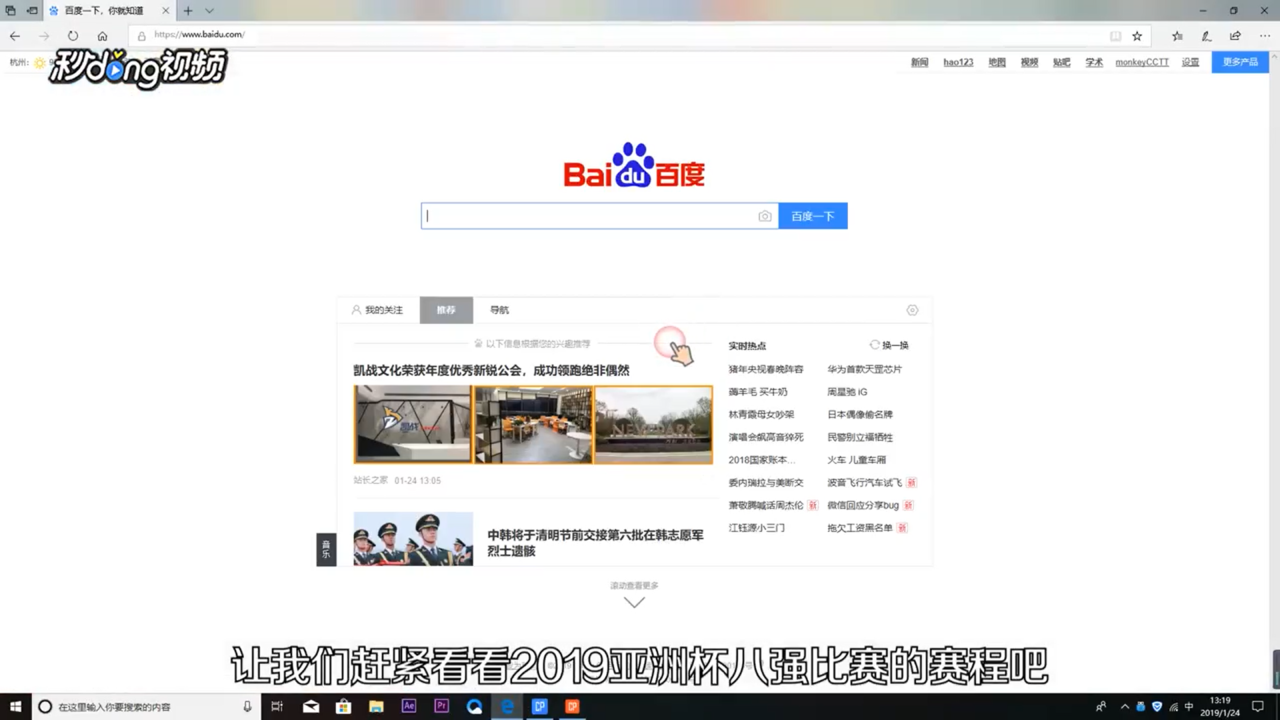Open a new browser tab
1280x720 pixels.
point(187,11)
